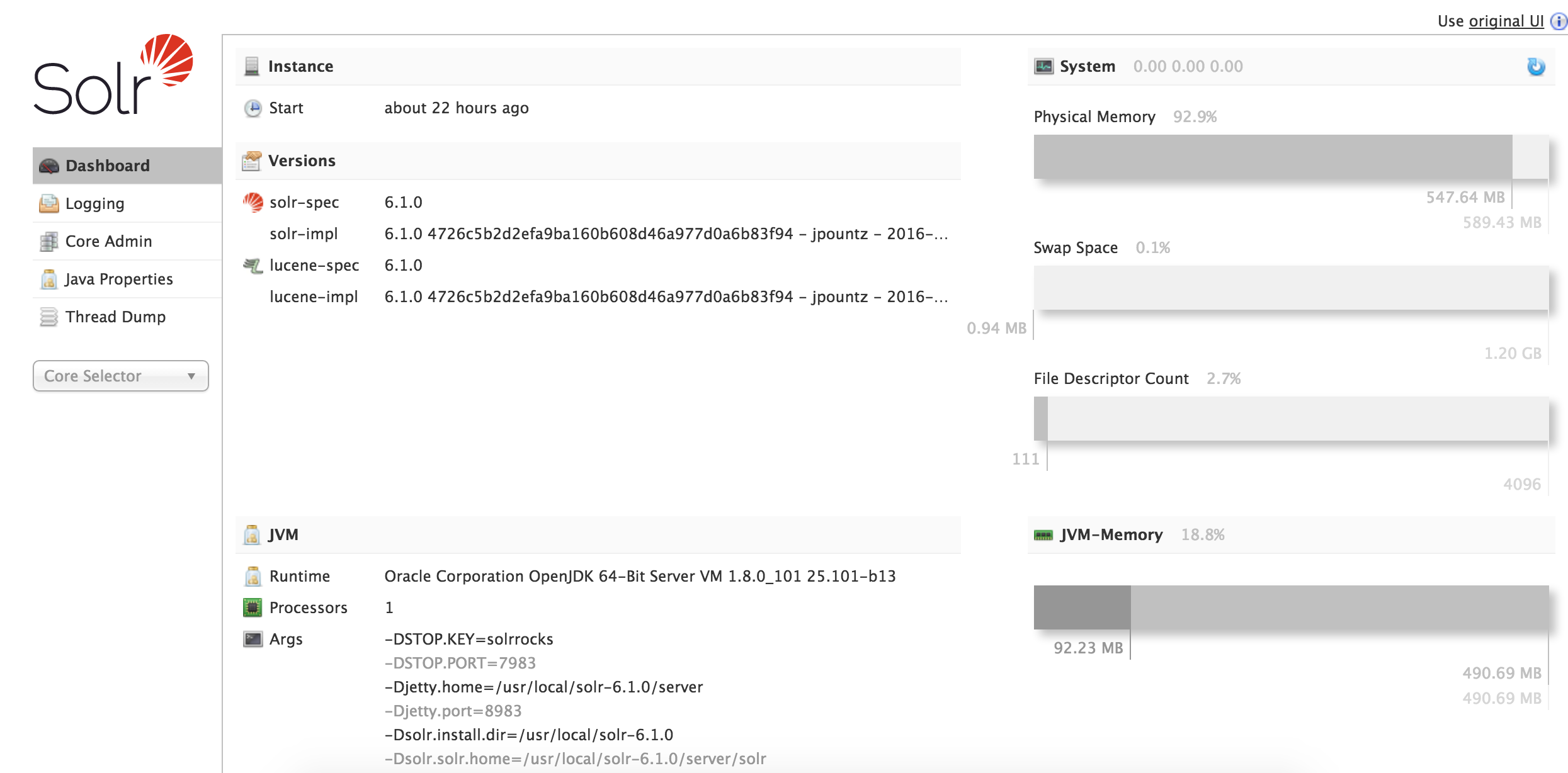The width and height of the screenshot is (1568, 773).
Task: Click the Core Selector arrow
Action: 191,376
